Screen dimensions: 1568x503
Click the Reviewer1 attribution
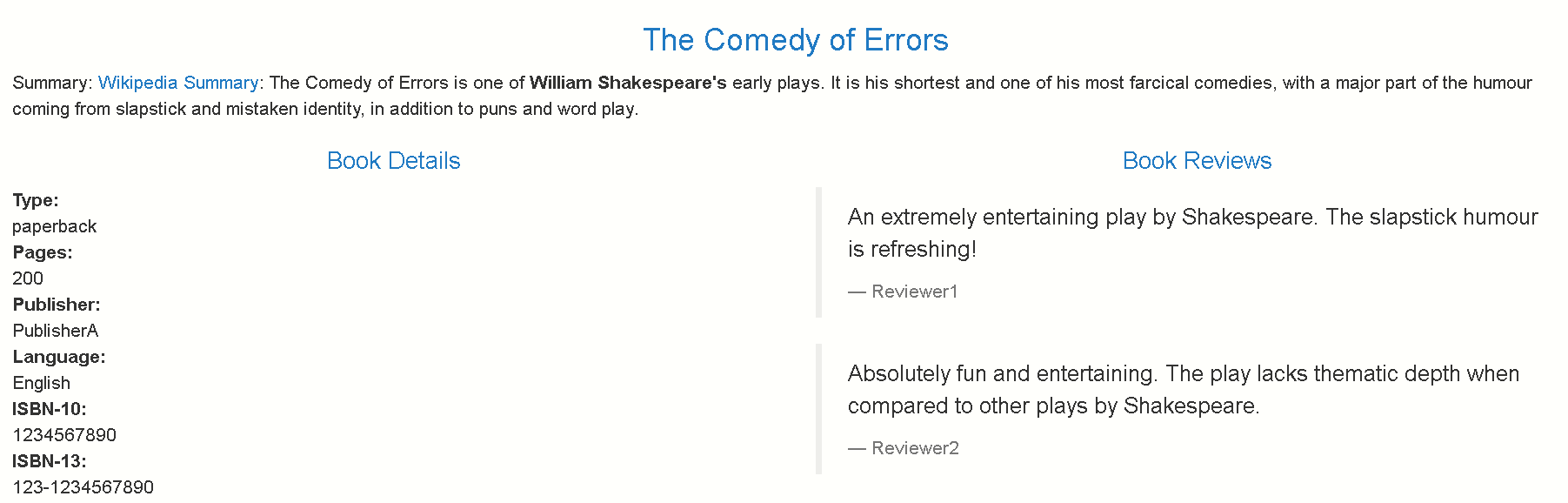pos(903,292)
